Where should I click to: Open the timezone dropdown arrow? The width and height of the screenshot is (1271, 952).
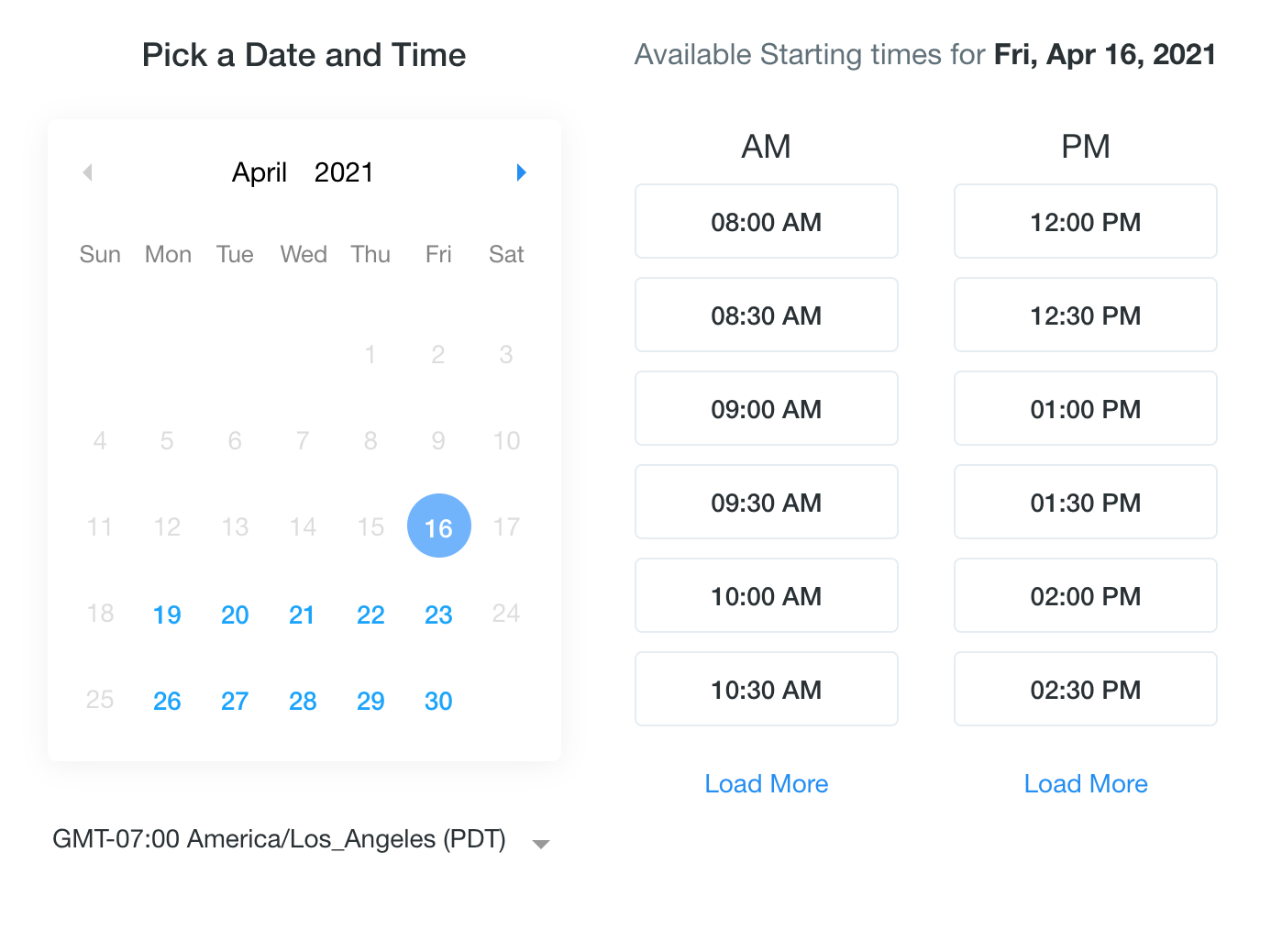point(541,844)
